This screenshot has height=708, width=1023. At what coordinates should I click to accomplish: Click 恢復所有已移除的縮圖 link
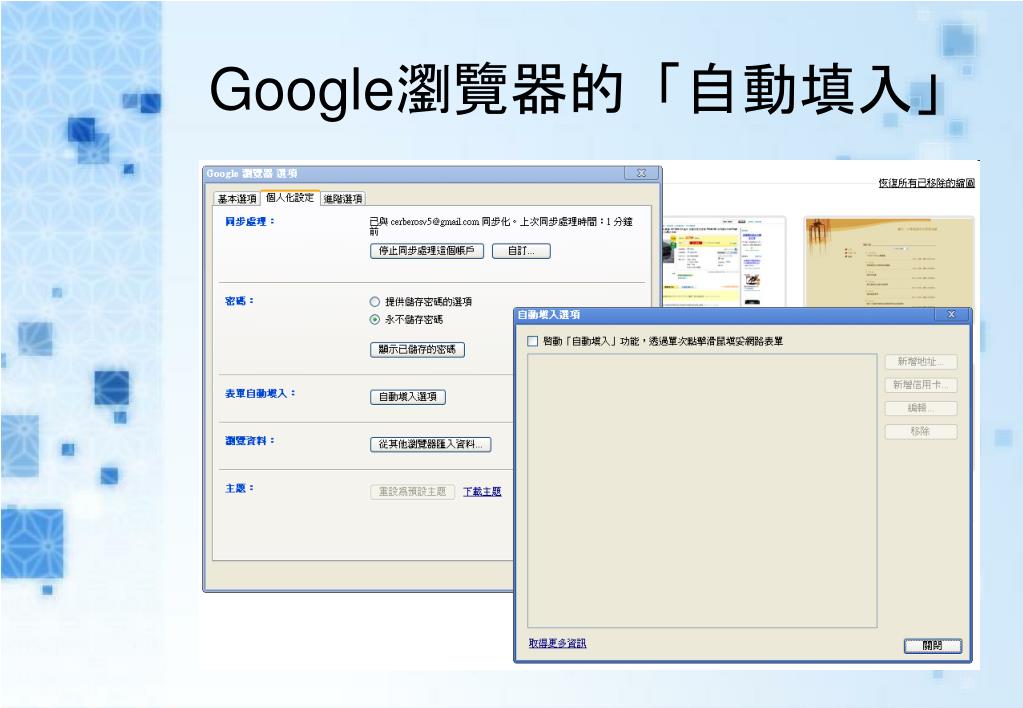coord(926,183)
